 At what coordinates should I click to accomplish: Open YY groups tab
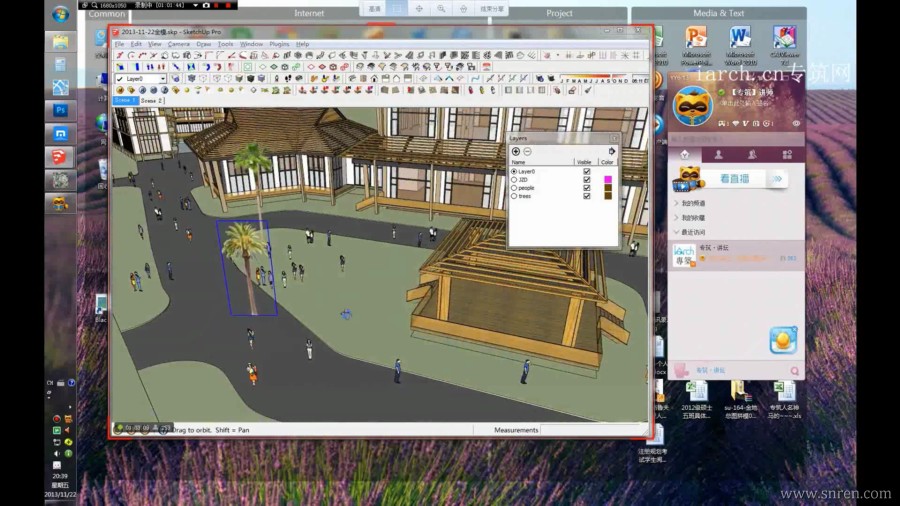point(752,154)
